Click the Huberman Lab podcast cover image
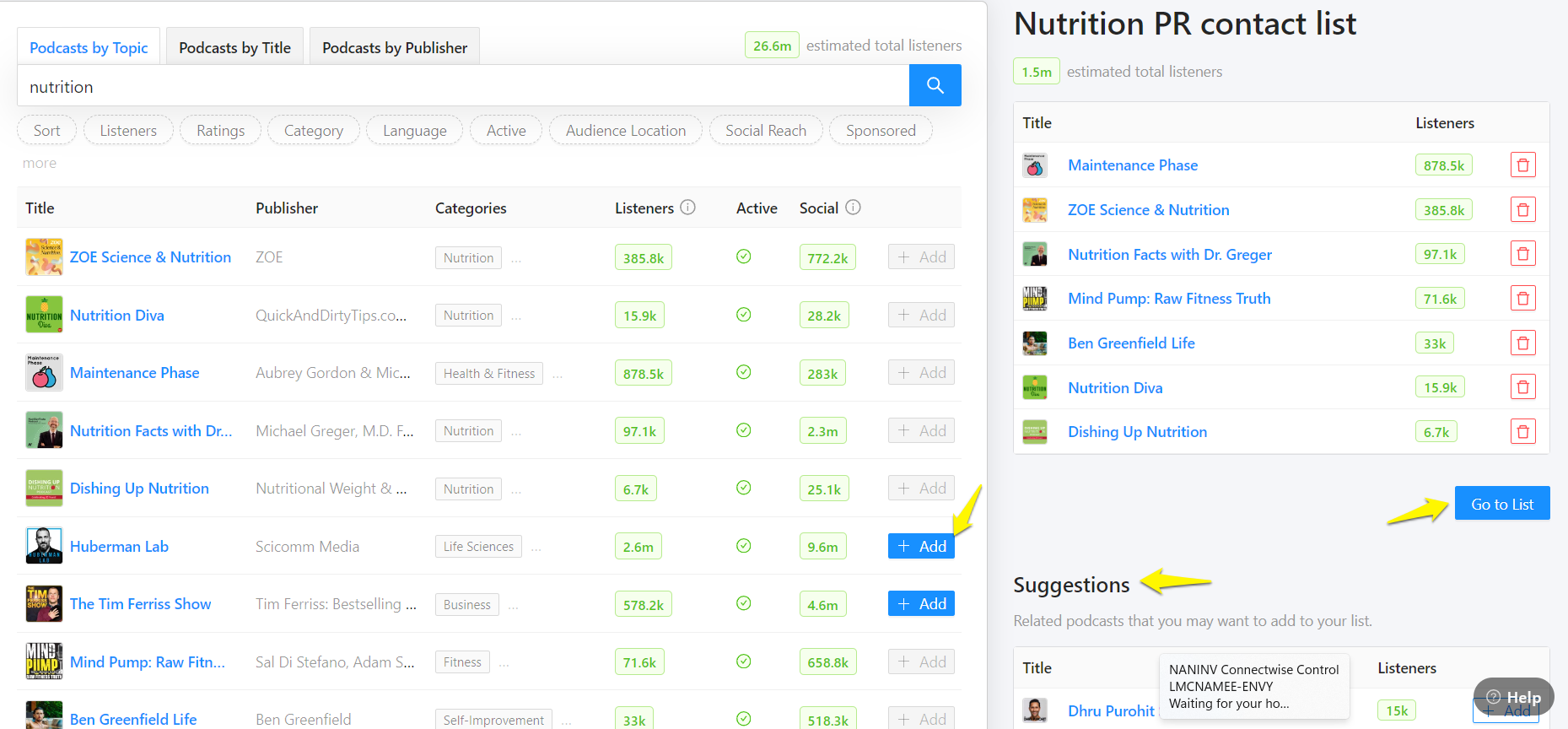The image size is (1568, 729). pyautogui.click(x=44, y=546)
